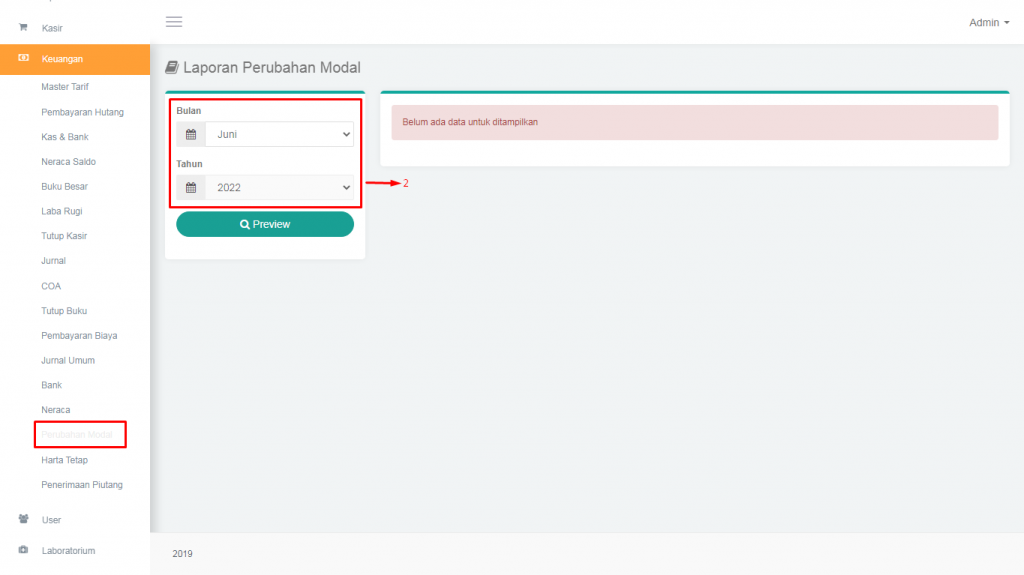Image resolution: width=1024 pixels, height=575 pixels.
Task: Click the Laboratorium sidebar icon
Action: coord(23,550)
